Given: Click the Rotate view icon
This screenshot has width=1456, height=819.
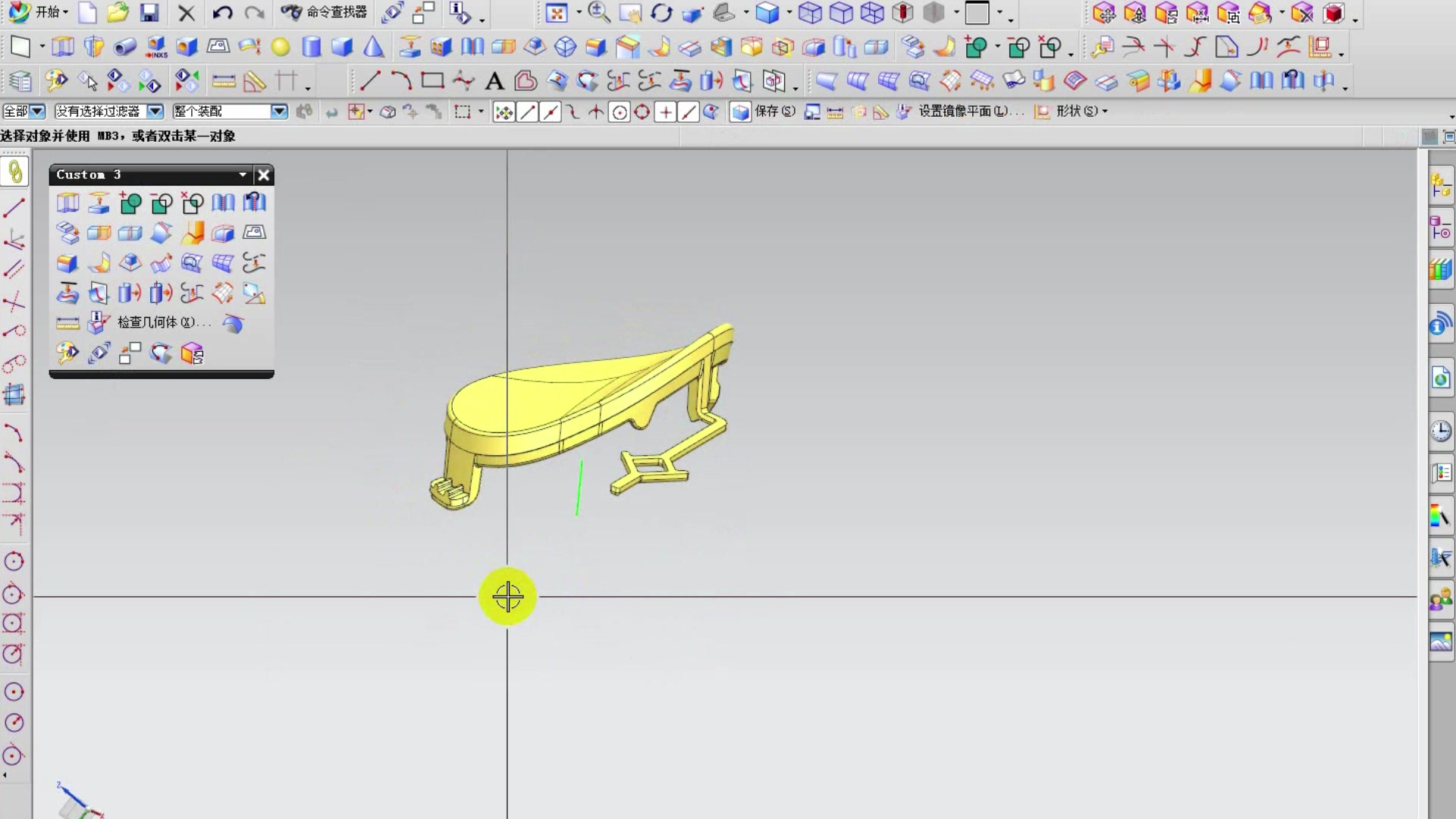Looking at the screenshot, I should (661, 13).
